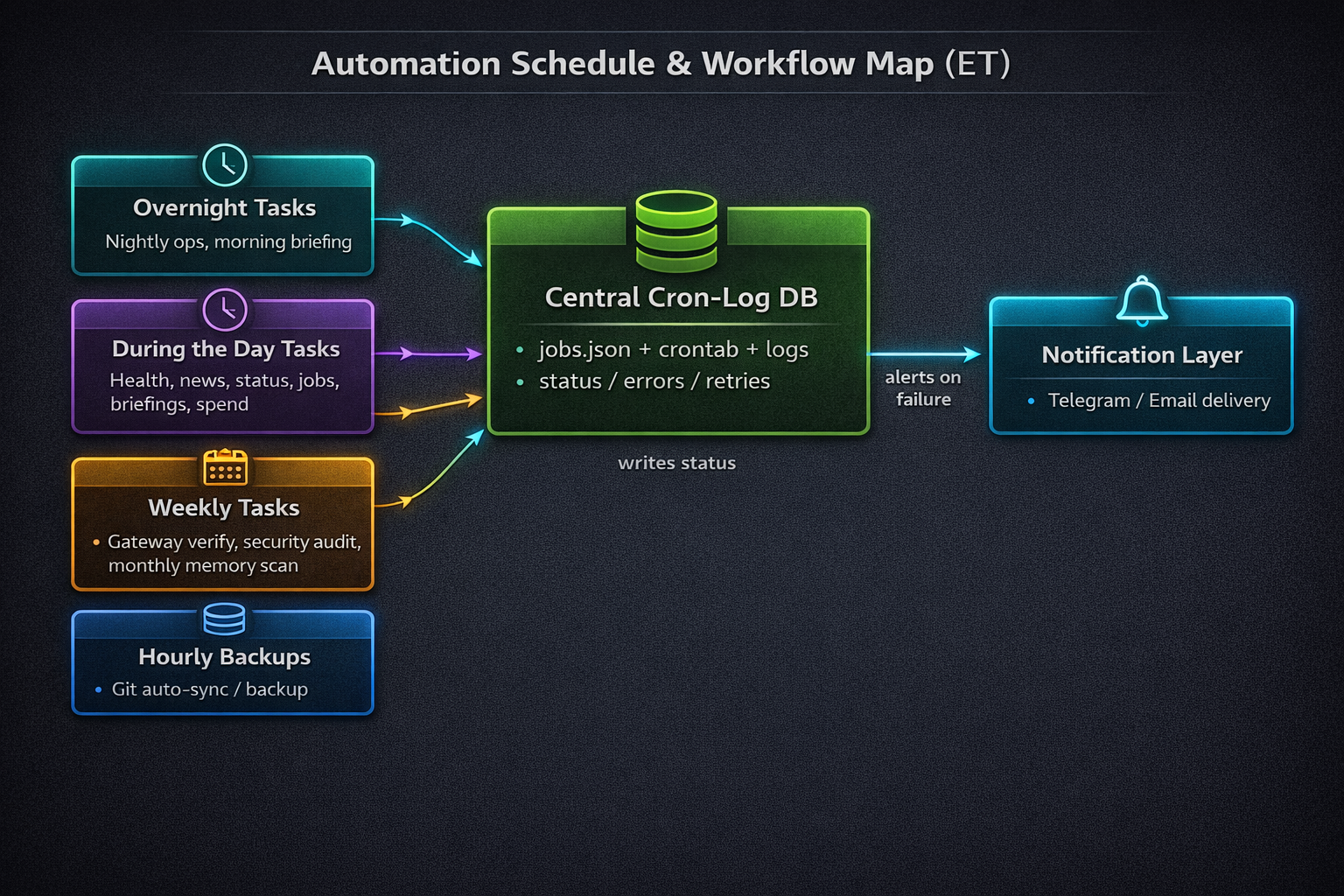The width and height of the screenshot is (1344, 896).
Task: Select the Overnight Tasks heading
Action: click(224, 208)
